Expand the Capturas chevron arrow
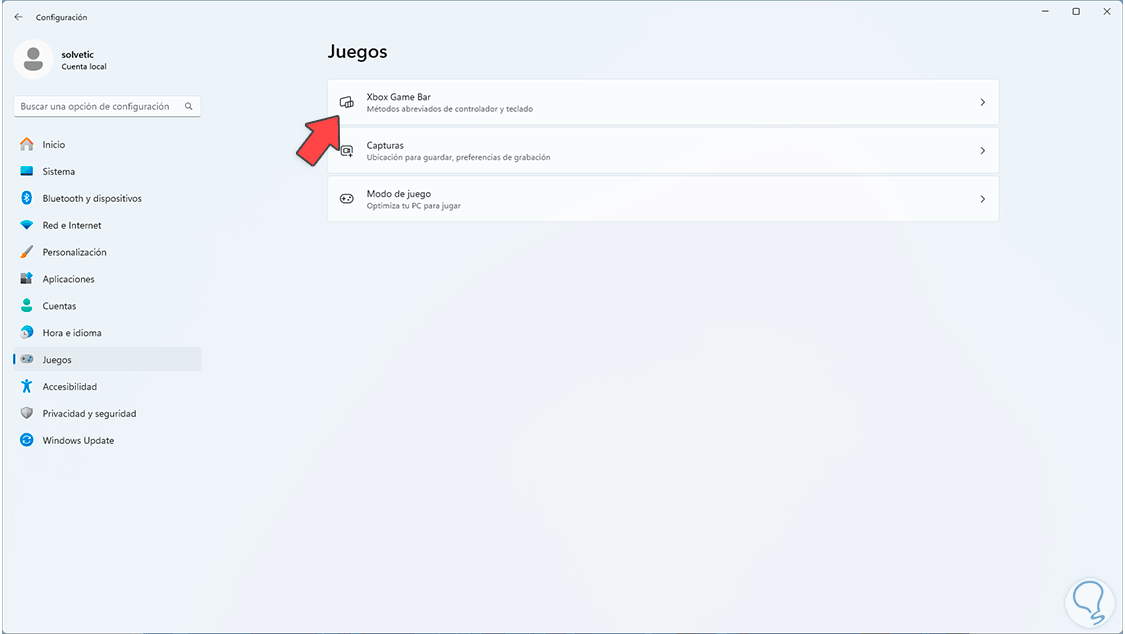Viewport: 1125px width, 634px height. [x=982, y=151]
